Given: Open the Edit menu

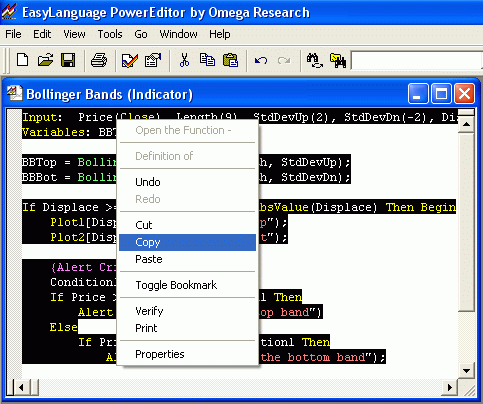Looking at the screenshot, I should (42, 34).
